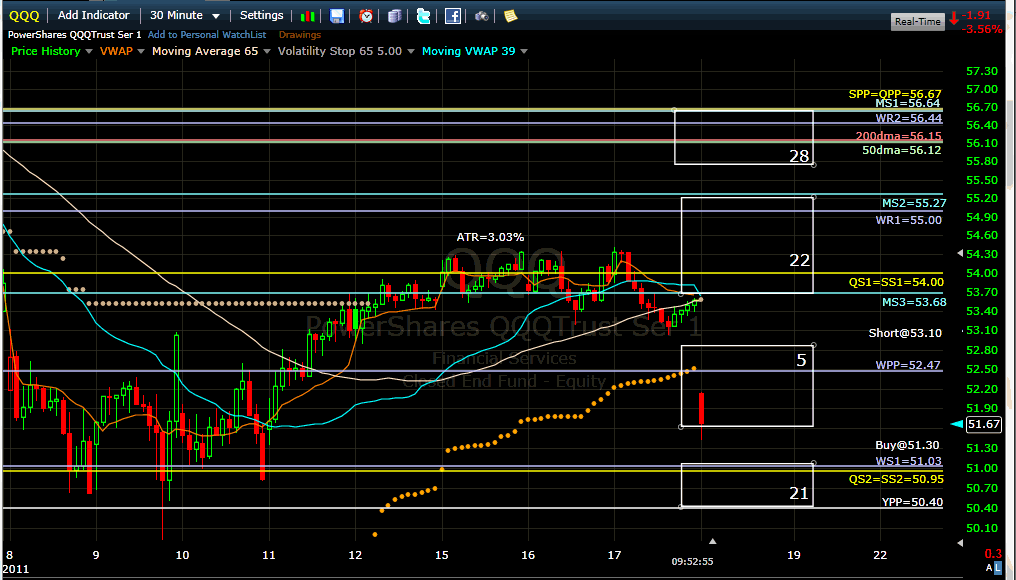Open the yellow sticky note icon
Image resolution: width=1016 pixels, height=580 pixels.
tap(511, 16)
